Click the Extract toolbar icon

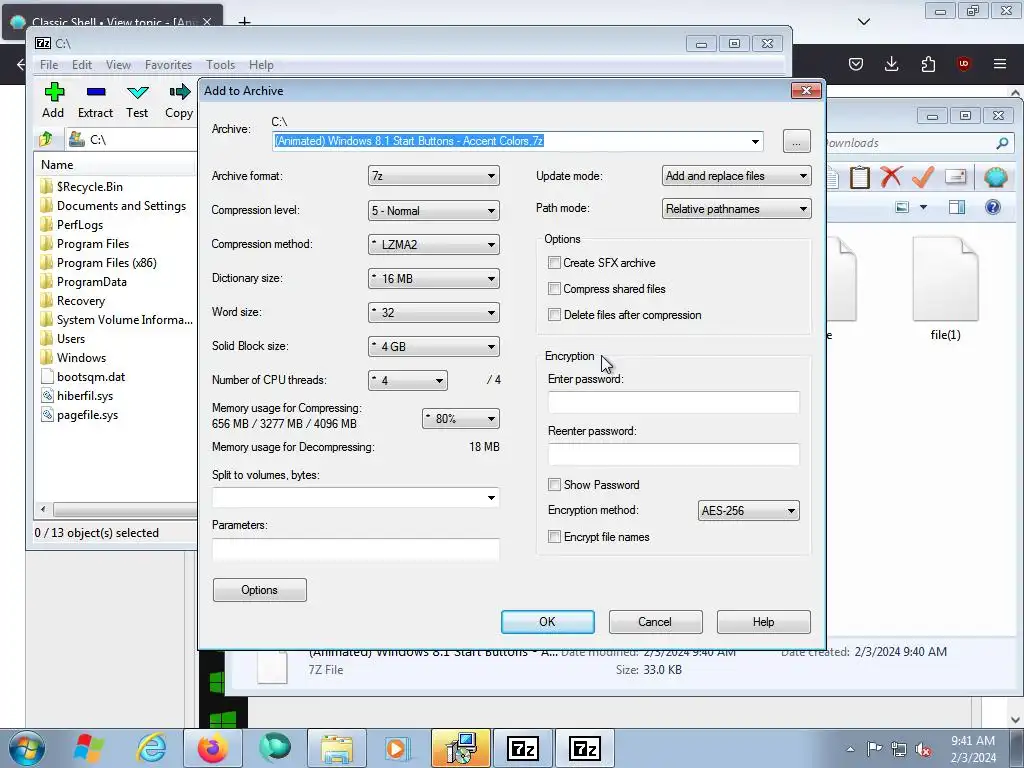click(x=95, y=101)
